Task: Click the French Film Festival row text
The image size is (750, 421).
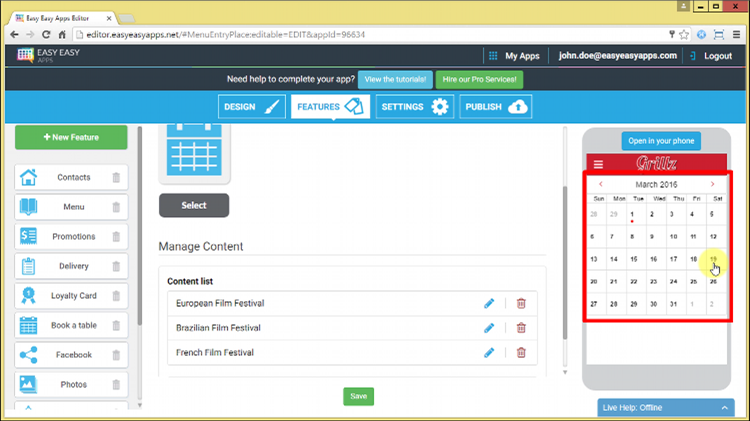Action: point(215,353)
